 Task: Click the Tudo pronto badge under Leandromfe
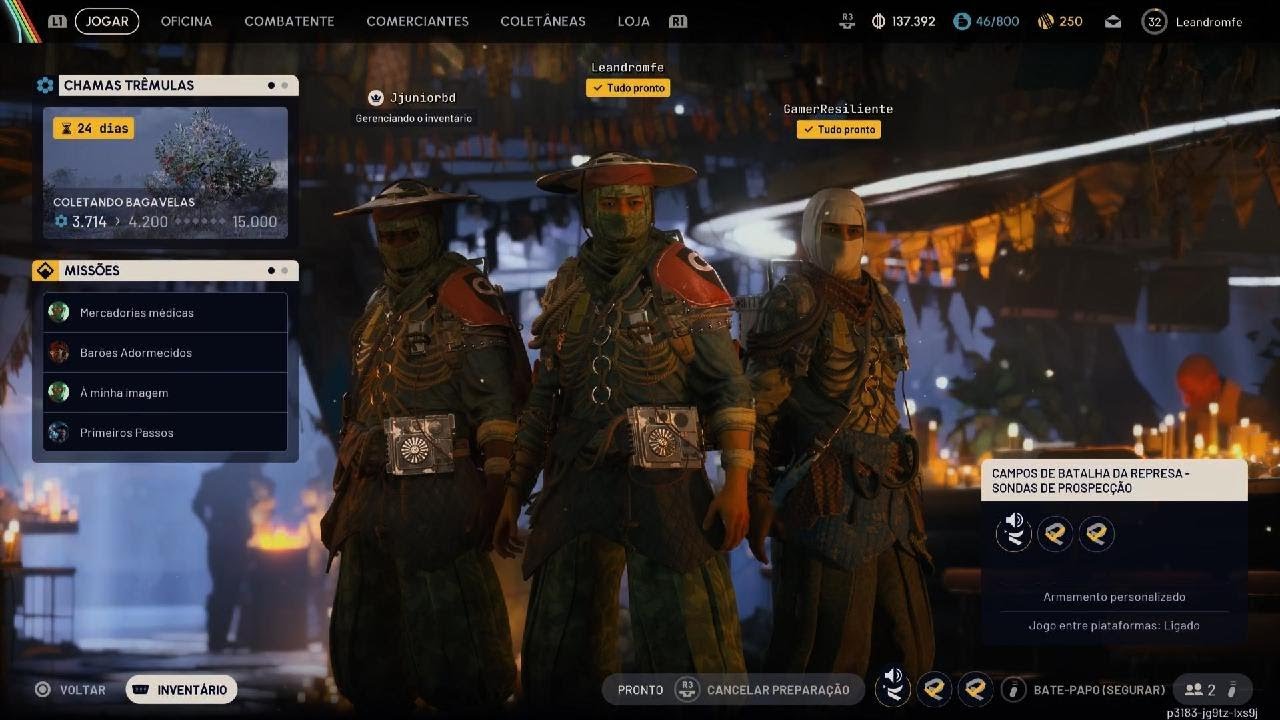pyautogui.click(x=628, y=88)
